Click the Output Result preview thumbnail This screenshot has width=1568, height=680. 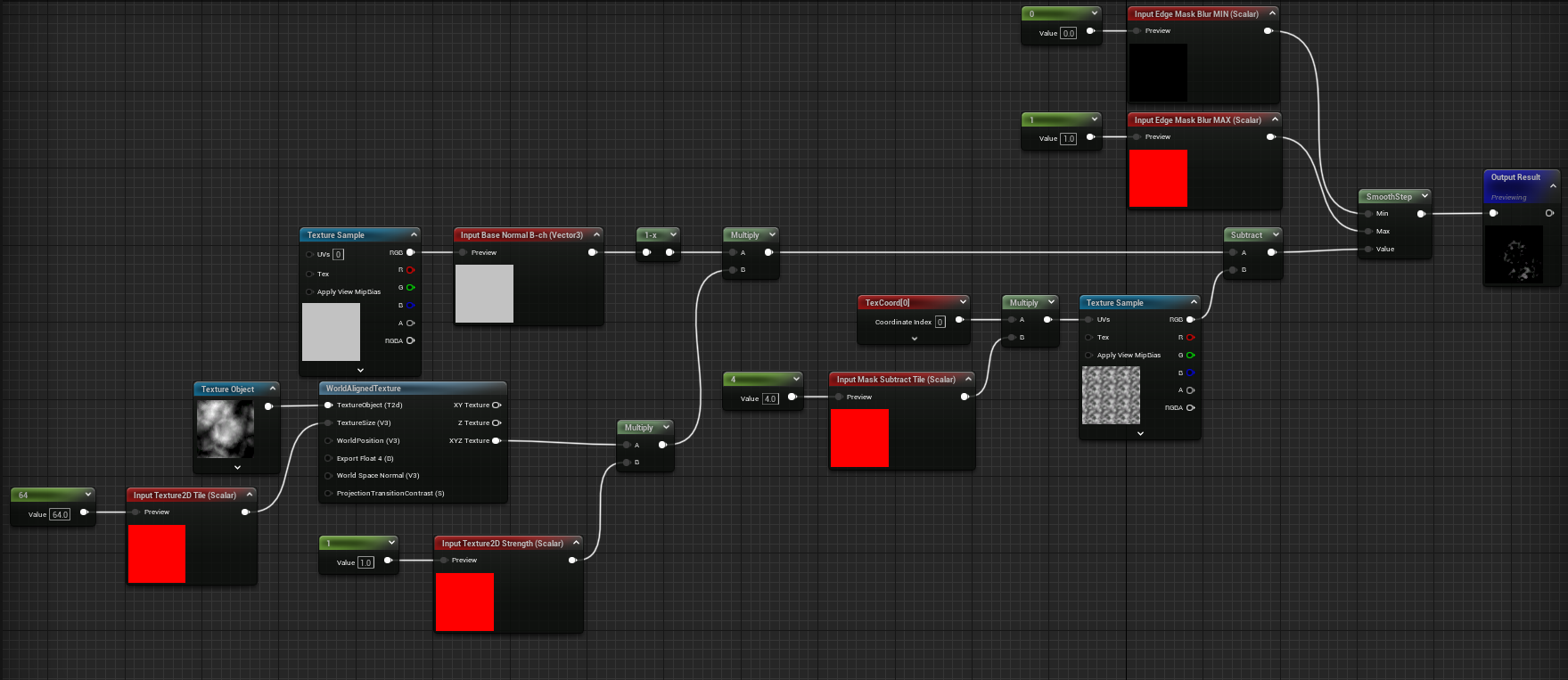coord(1514,254)
